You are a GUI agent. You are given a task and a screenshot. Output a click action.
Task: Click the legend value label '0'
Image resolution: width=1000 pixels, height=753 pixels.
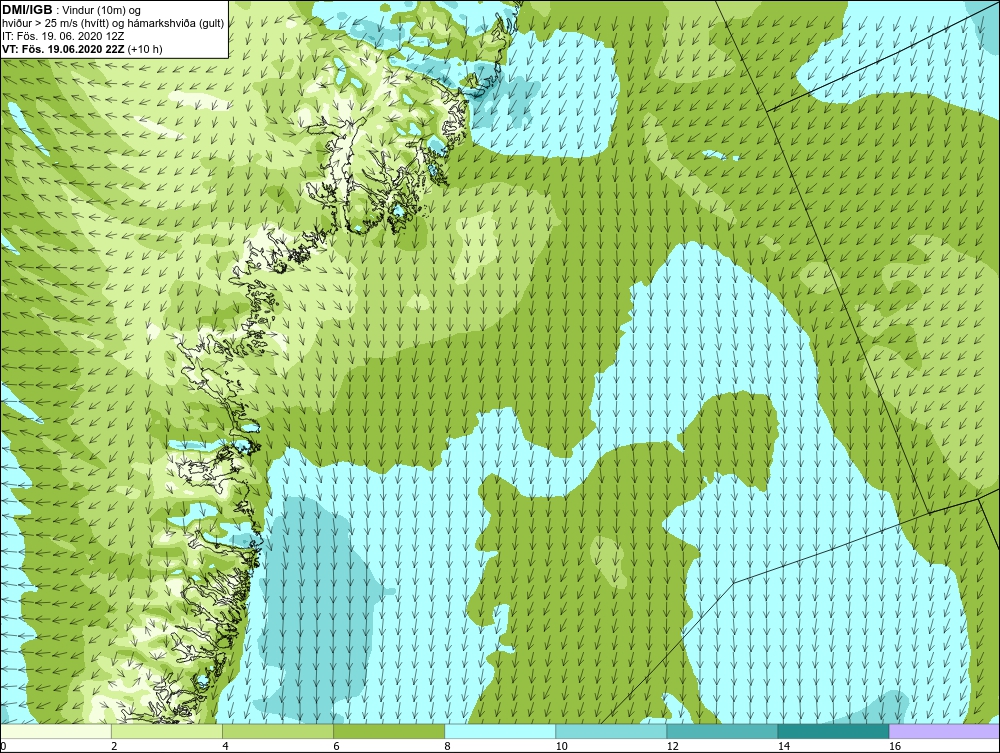pos(3,746)
